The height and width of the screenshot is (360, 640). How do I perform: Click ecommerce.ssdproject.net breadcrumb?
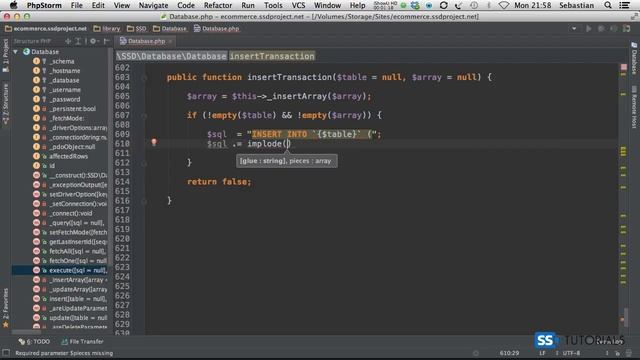[46, 29]
